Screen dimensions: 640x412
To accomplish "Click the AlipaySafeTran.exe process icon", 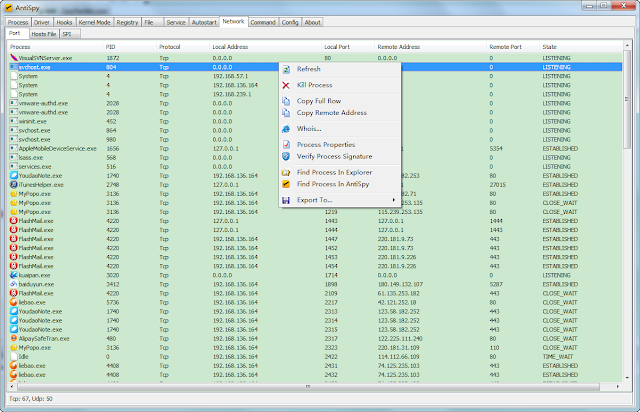I will pos(14,339).
